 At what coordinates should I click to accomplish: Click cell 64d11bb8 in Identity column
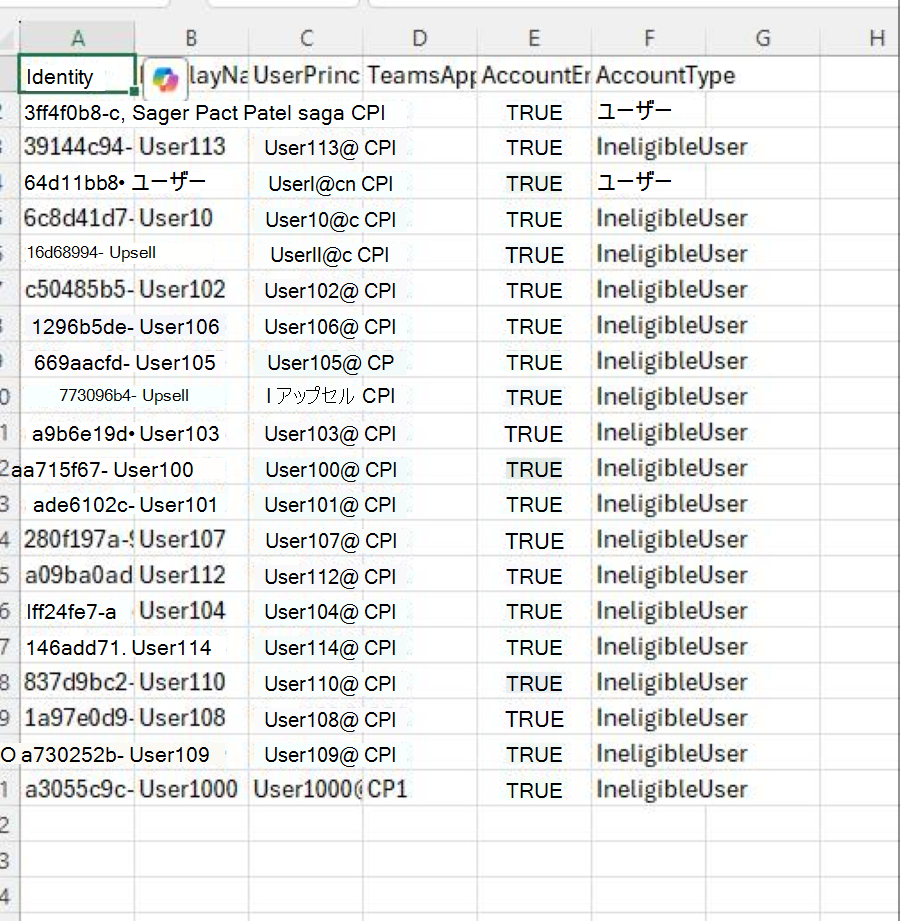pyautogui.click(x=77, y=183)
